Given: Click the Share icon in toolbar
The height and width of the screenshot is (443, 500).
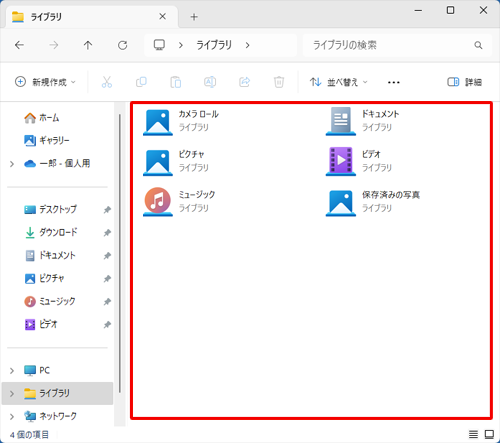Looking at the screenshot, I should coord(244,82).
